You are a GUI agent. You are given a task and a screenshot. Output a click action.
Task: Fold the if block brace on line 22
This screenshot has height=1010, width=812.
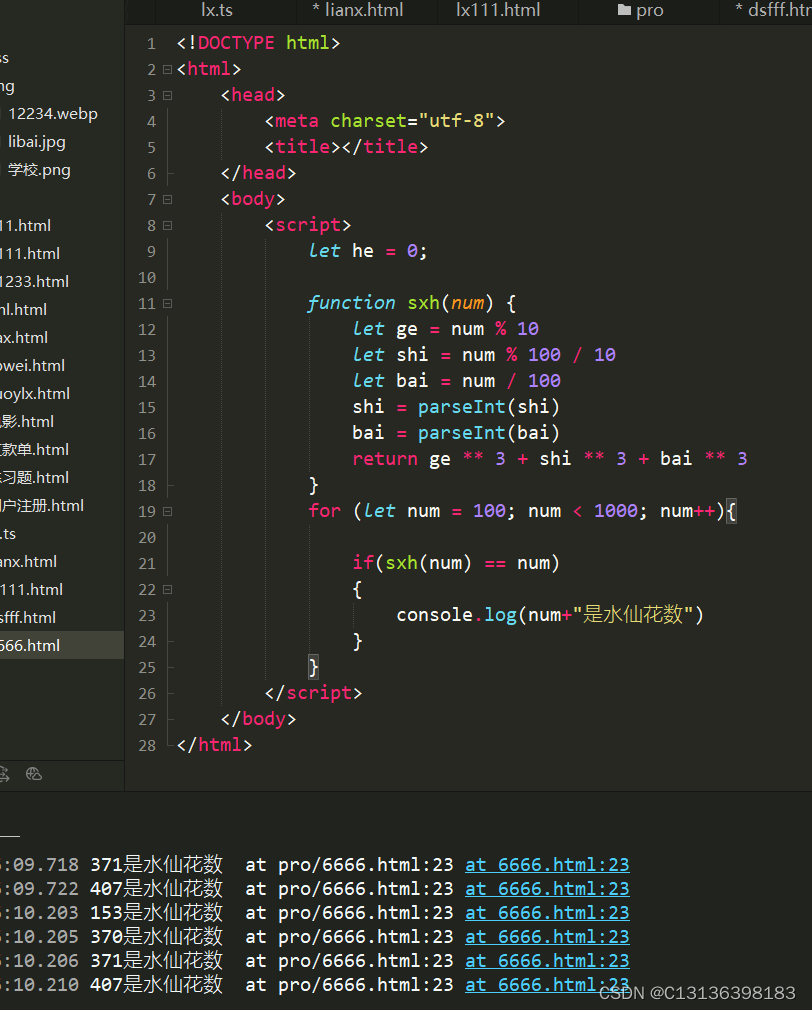tap(167, 589)
